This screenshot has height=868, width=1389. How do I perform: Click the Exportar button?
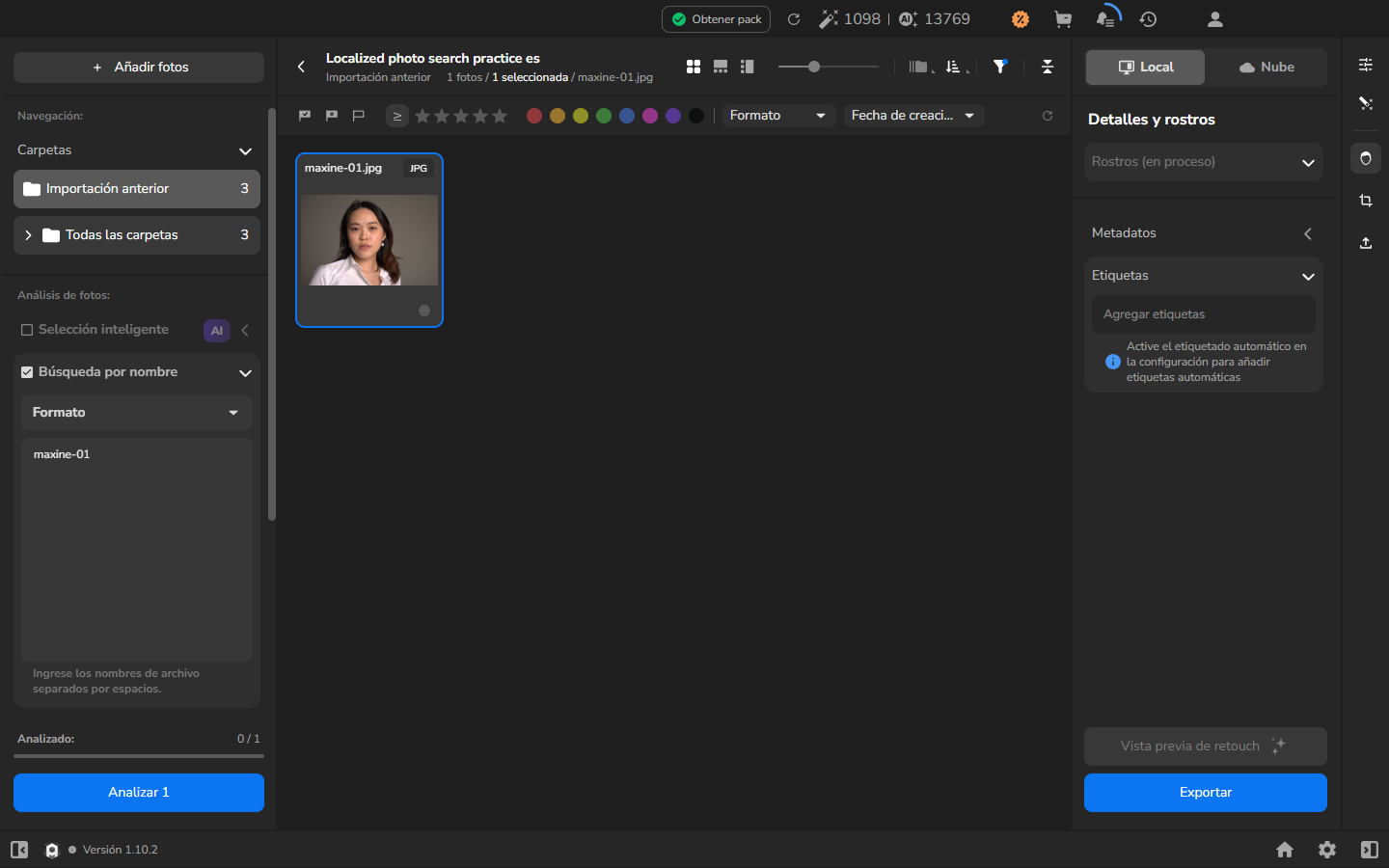1206,793
